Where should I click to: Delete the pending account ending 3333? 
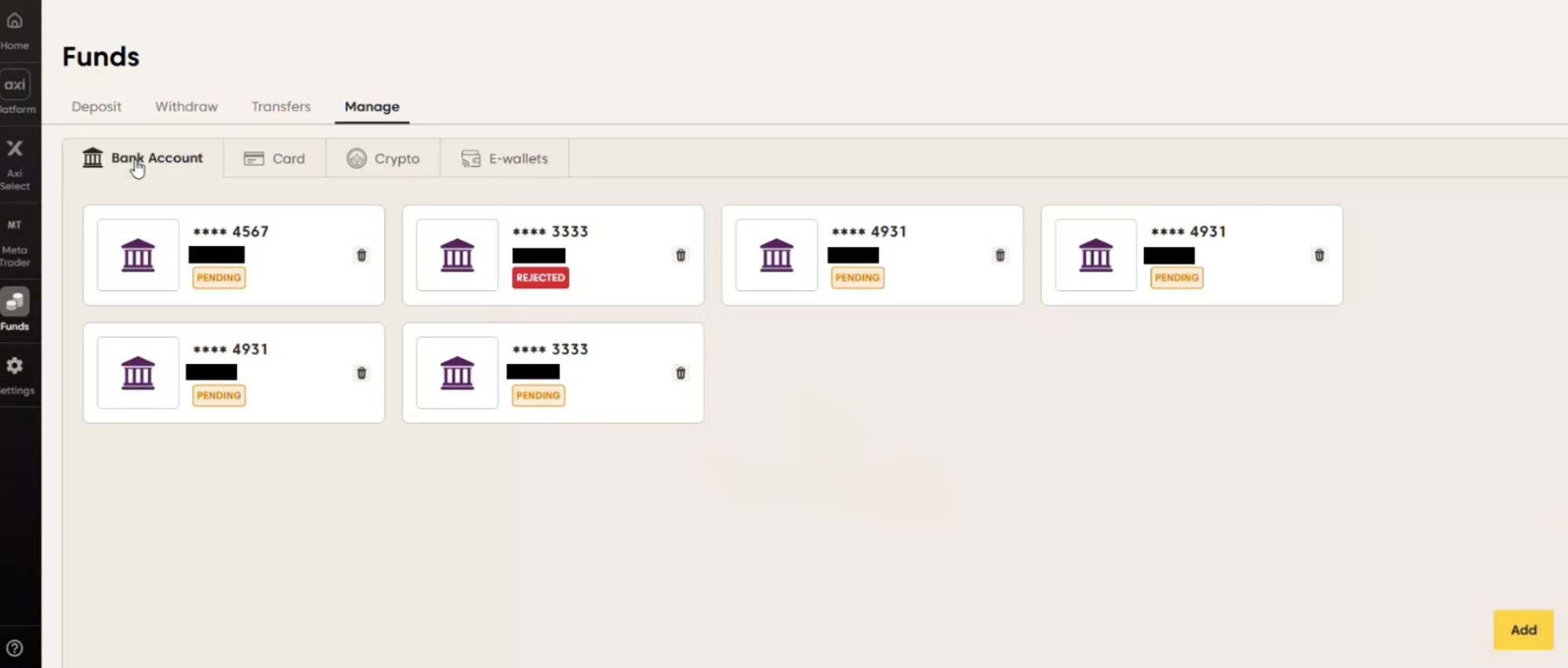[x=681, y=373]
